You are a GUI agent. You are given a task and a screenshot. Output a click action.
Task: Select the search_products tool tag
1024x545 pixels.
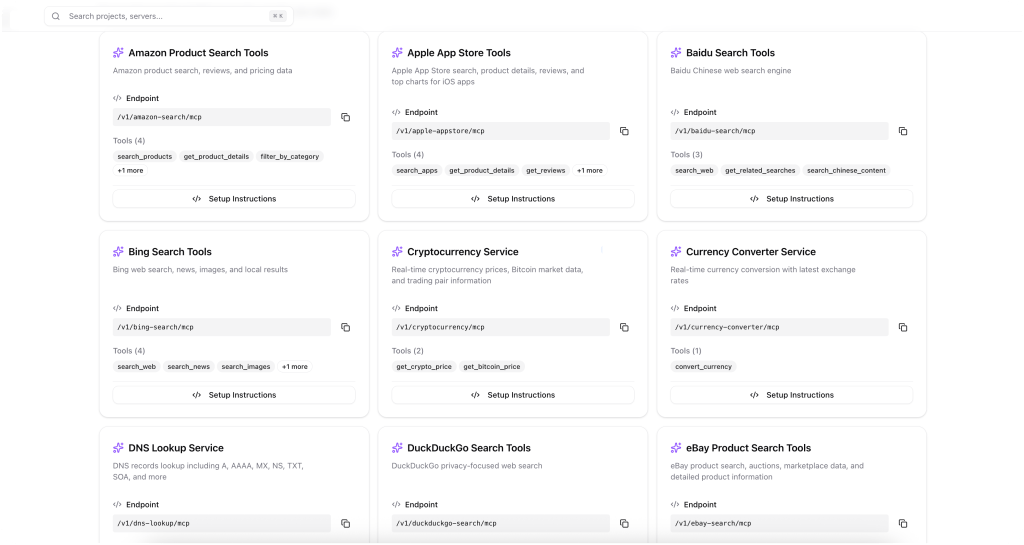(x=145, y=157)
